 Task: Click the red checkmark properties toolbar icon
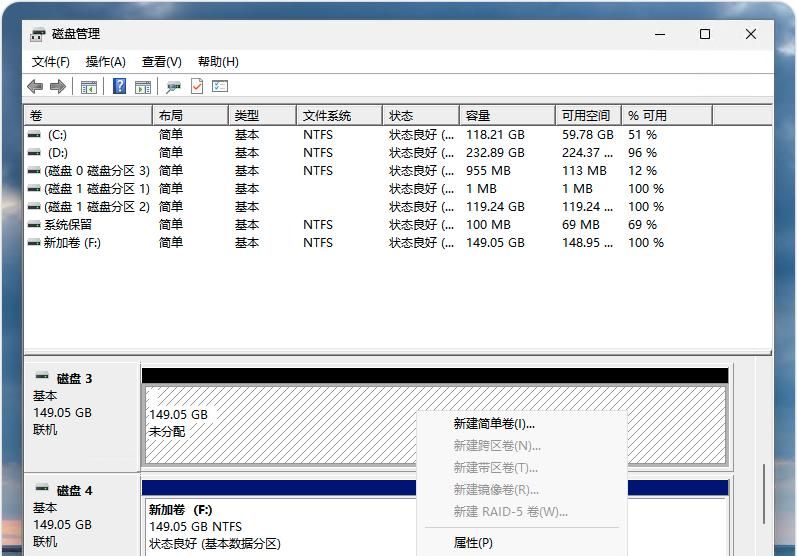(x=197, y=86)
